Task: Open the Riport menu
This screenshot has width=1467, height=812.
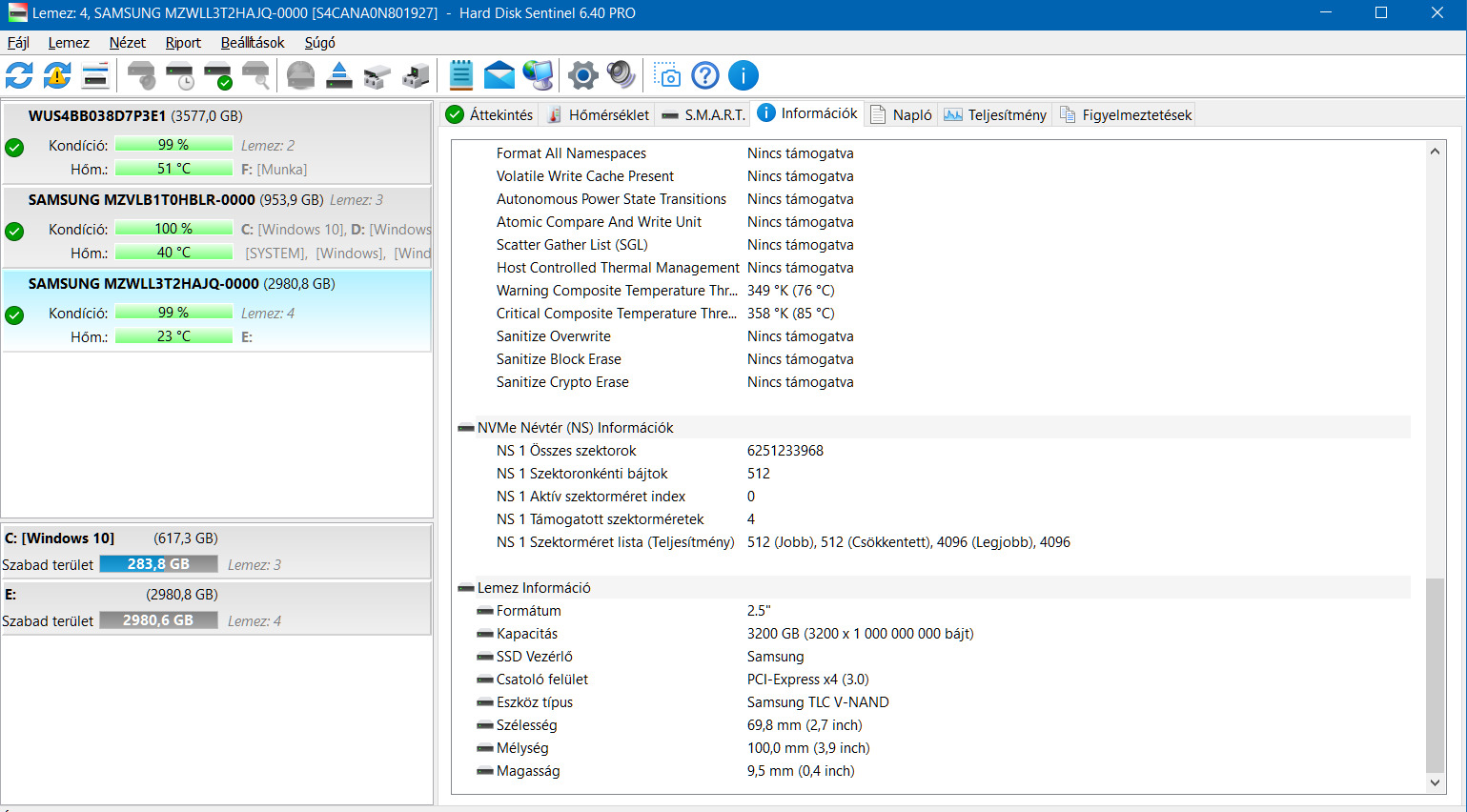Action: pos(183,43)
